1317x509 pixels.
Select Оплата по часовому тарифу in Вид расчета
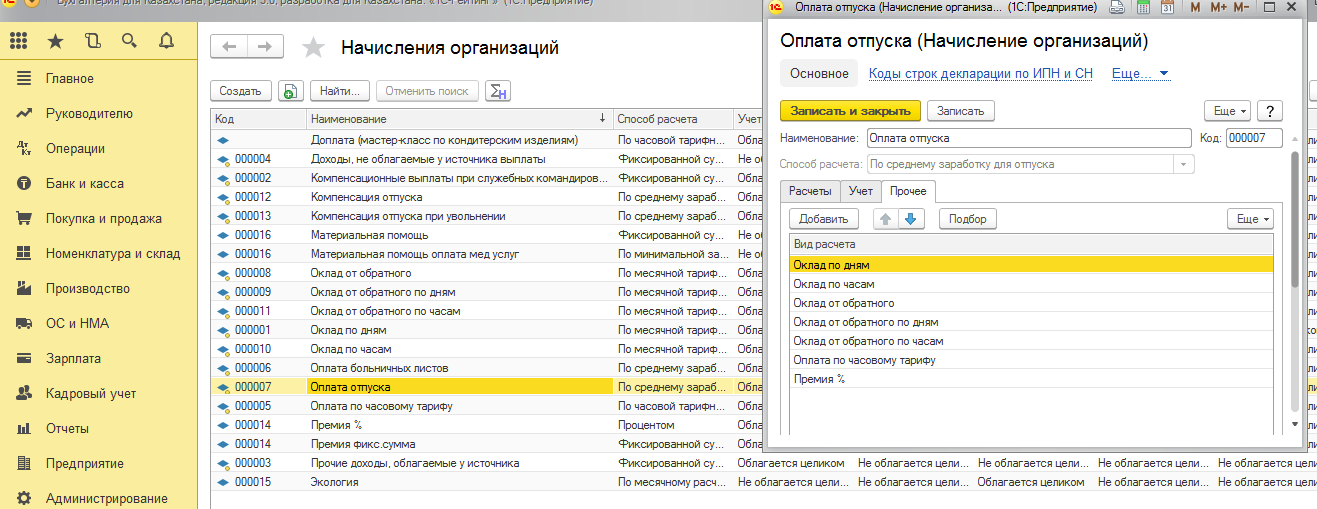click(x=1031, y=360)
